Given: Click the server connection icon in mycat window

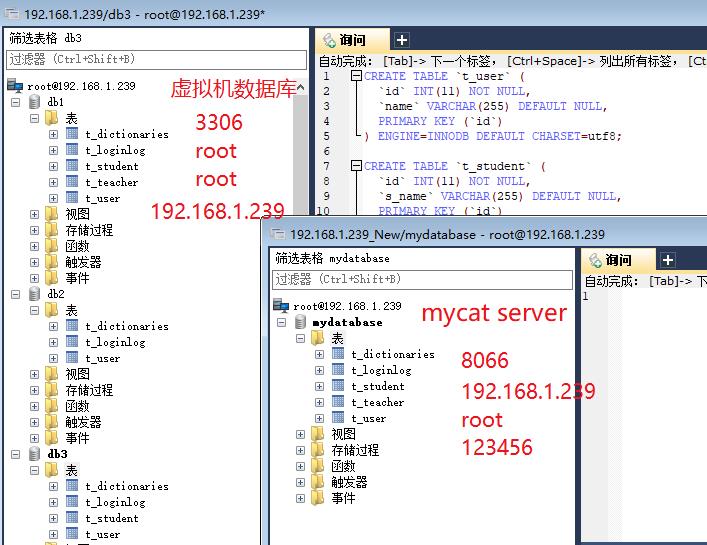Looking at the screenshot, I should click(281, 306).
